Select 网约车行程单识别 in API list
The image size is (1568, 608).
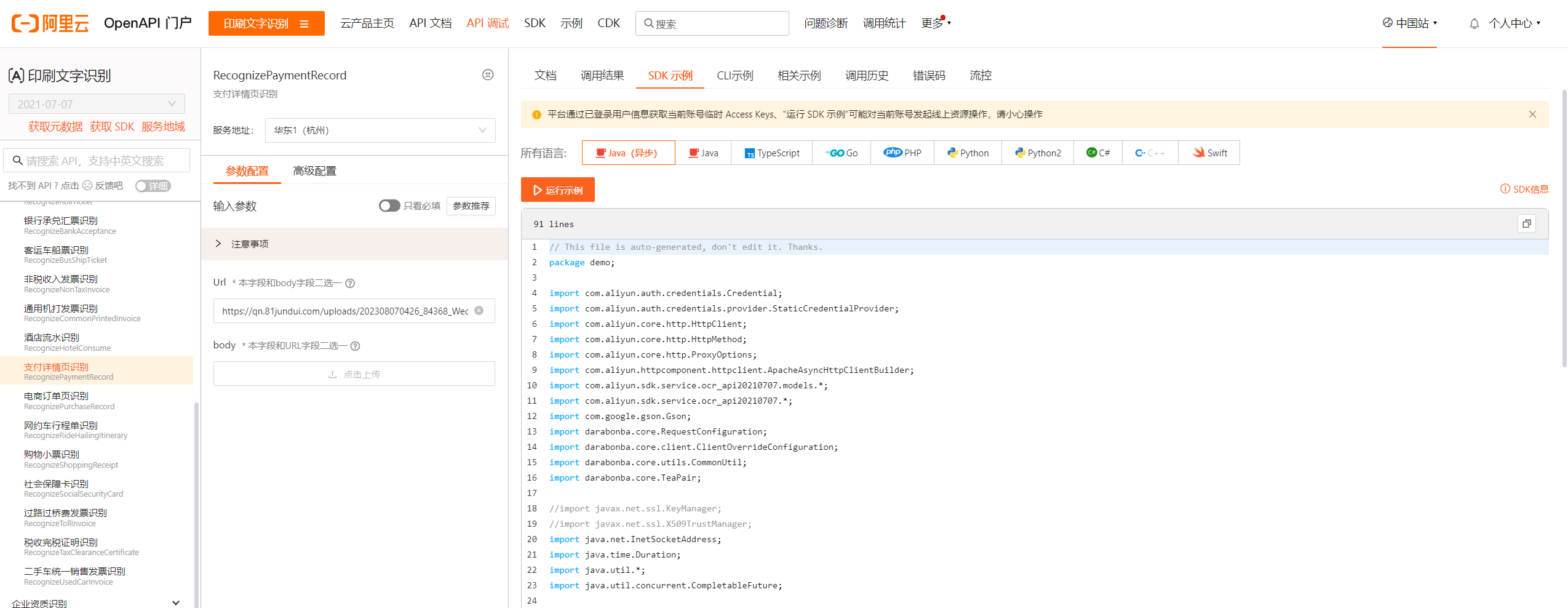pos(97,430)
